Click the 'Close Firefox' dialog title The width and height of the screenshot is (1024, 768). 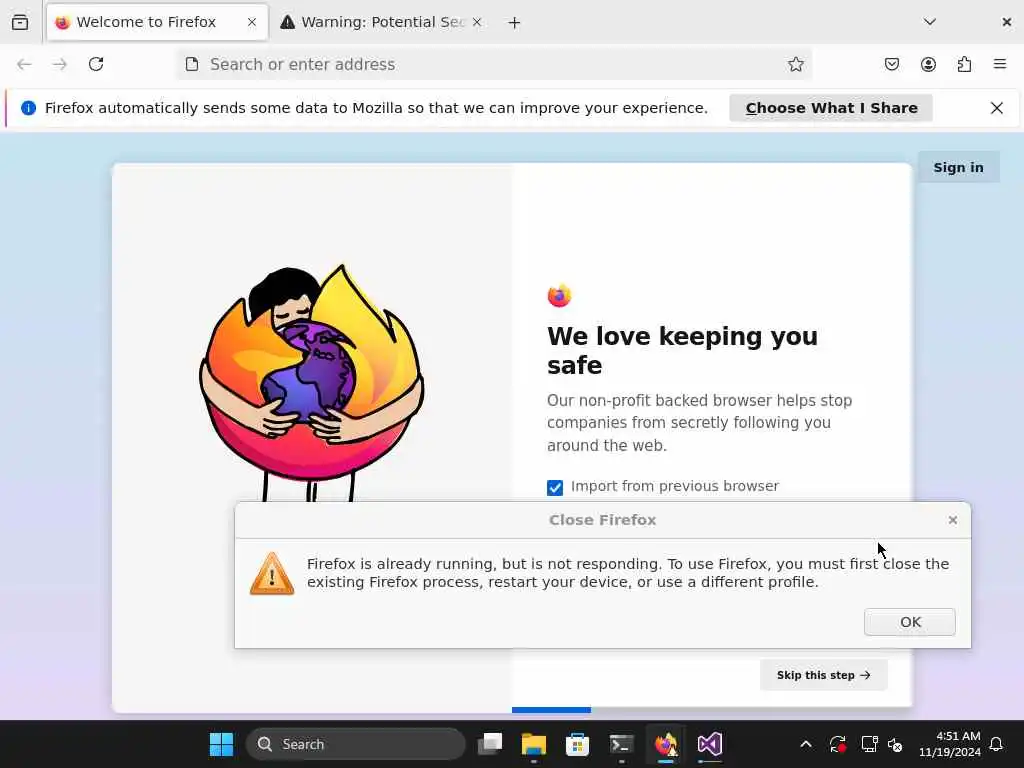(602, 520)
